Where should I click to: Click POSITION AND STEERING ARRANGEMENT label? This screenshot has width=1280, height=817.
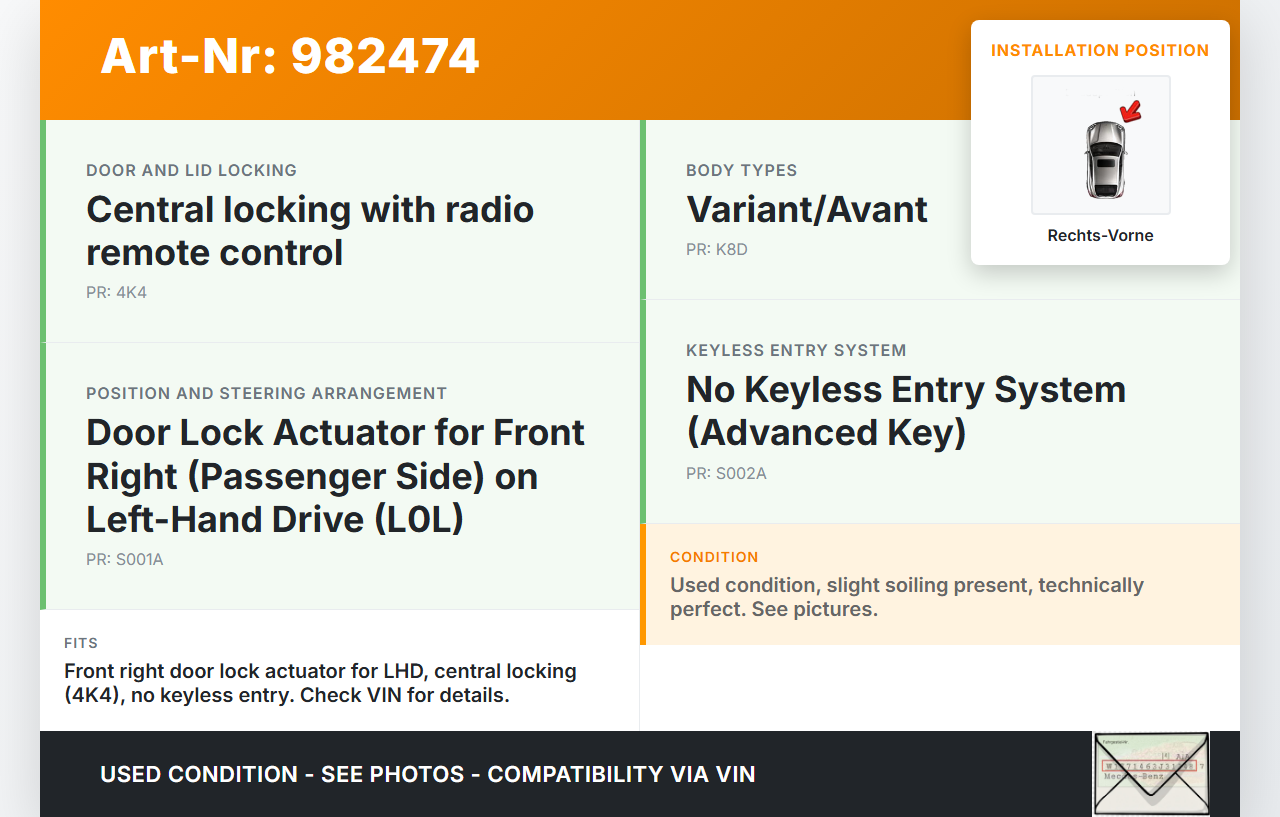(266, 393)
